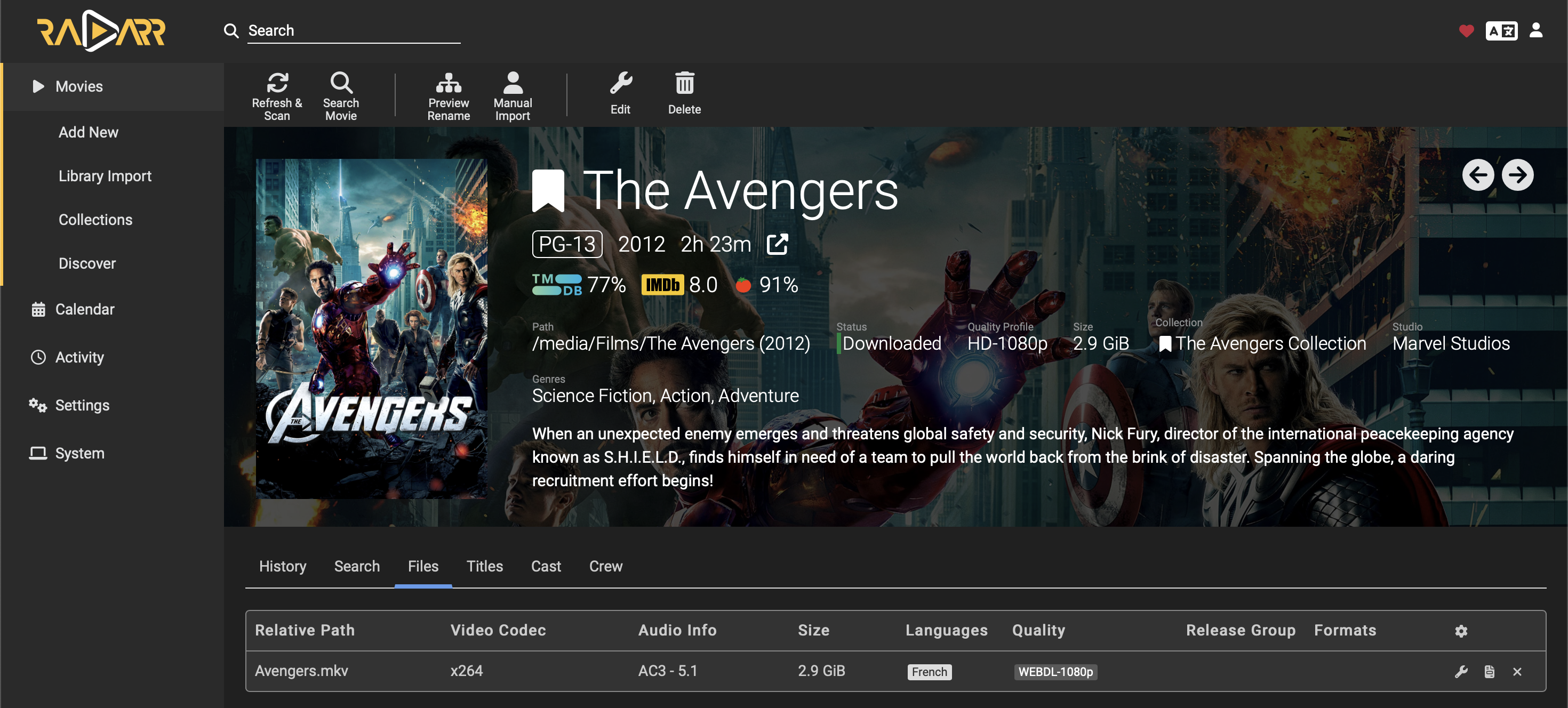Click The Avengers Collection link
The width and height of the screenshot is (1568, 708).
(x=1270, y=344)
